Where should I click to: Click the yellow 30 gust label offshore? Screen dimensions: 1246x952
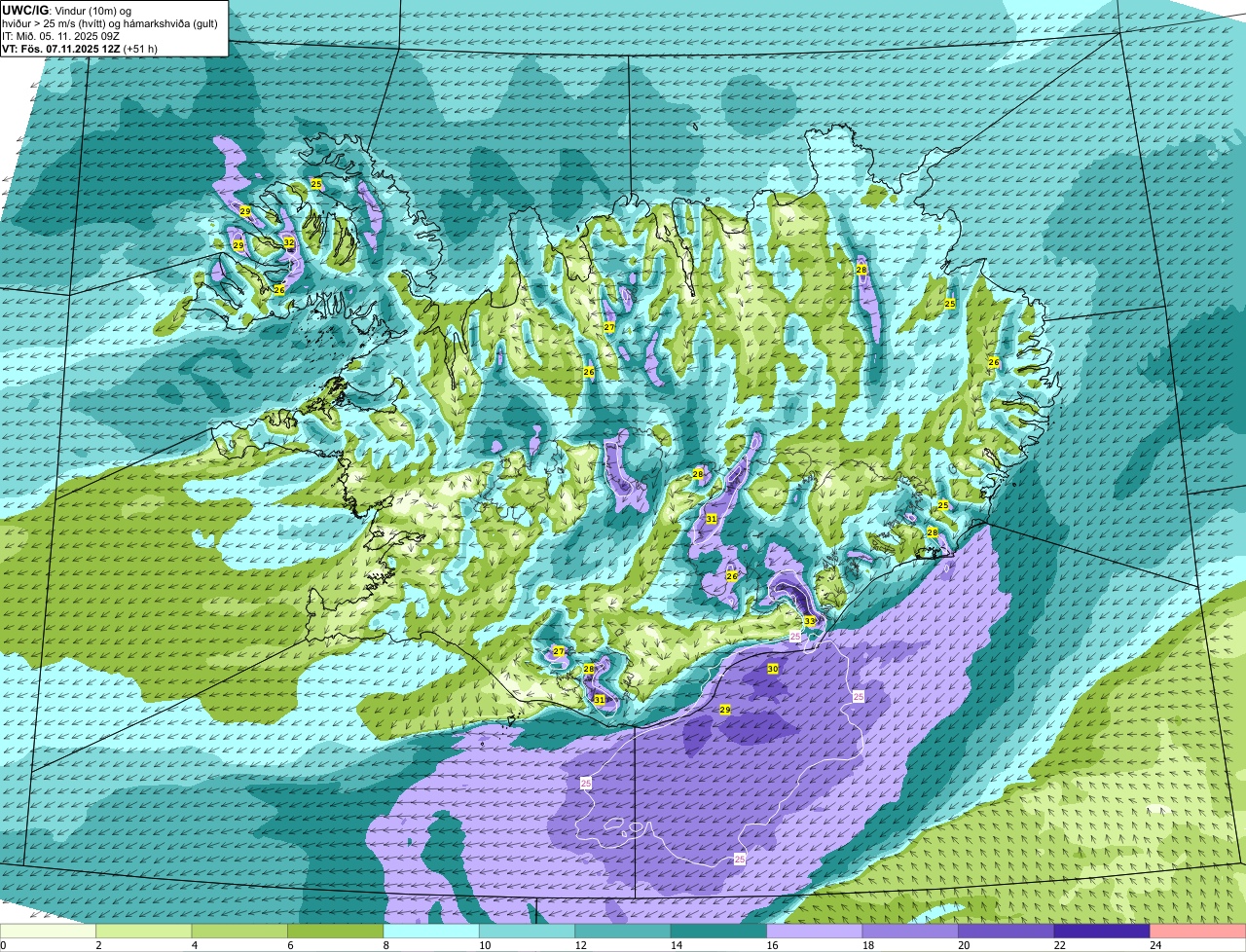click(773, 669)
